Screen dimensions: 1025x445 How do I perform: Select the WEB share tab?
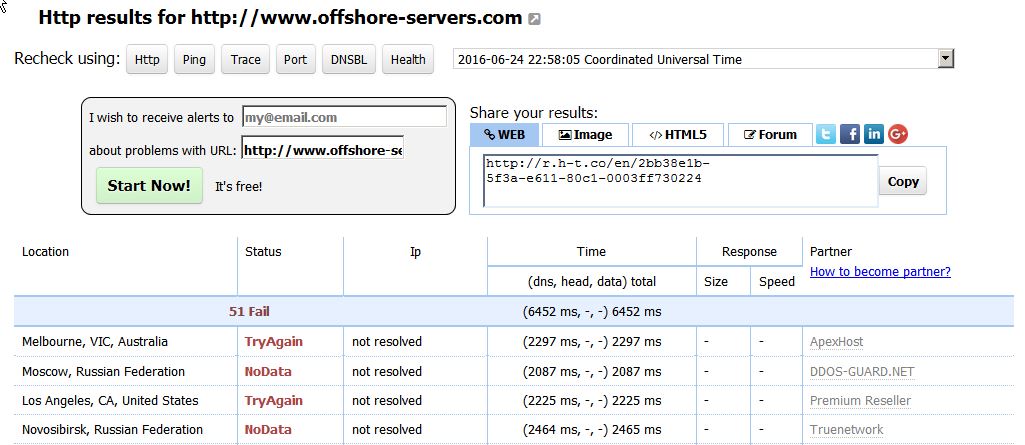pos(504,135)
